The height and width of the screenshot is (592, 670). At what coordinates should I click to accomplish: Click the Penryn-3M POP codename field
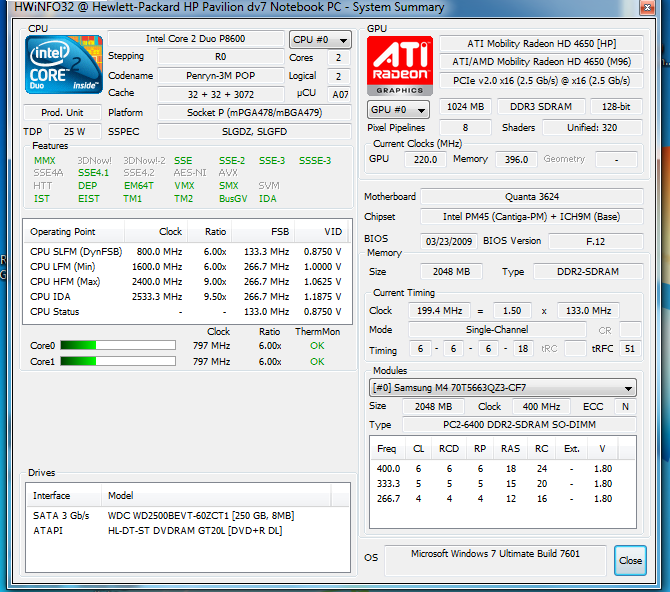pyautogui.click(x=220, y=76)
